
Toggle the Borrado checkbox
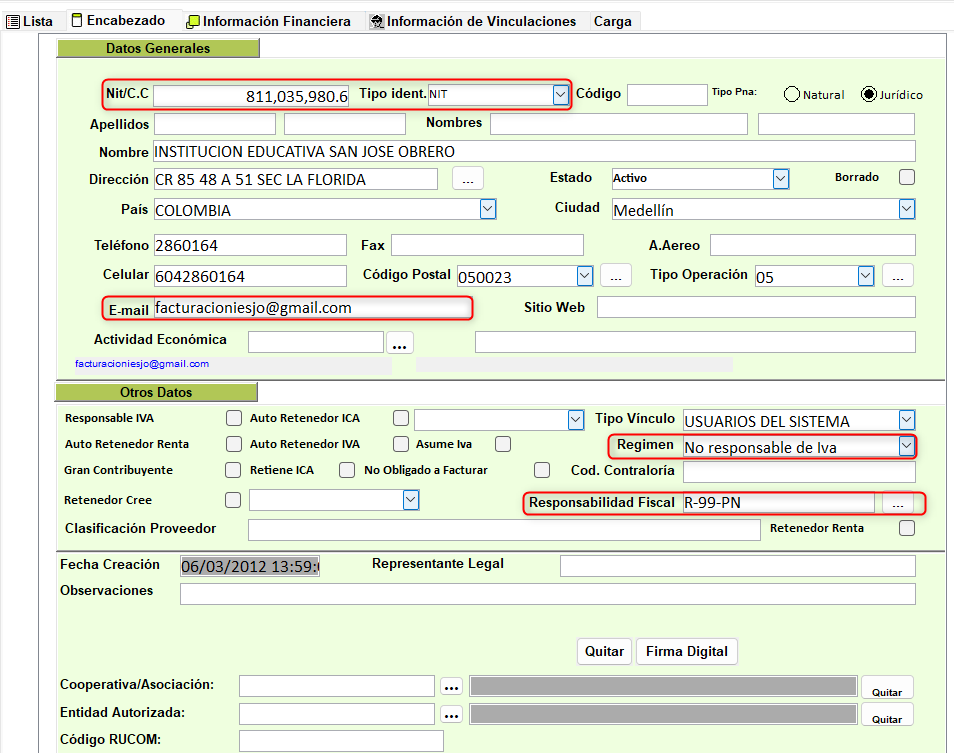907,177
